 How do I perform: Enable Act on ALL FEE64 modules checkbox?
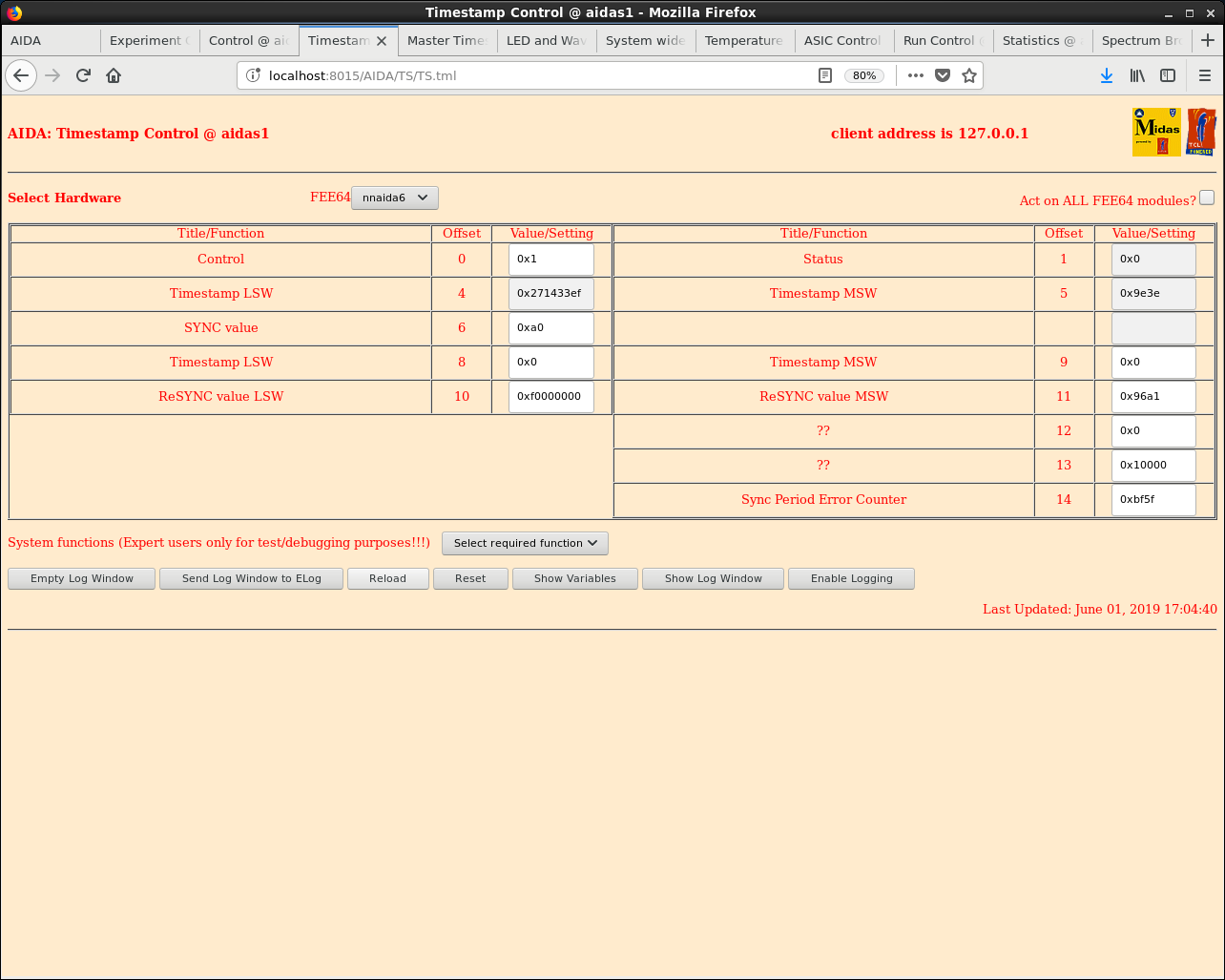(1207, 198)
